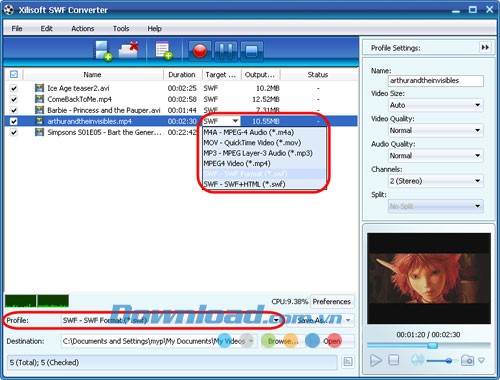Expand the Audio Quality Normal dropdown

pyautogui.click(x=477, y=156)
